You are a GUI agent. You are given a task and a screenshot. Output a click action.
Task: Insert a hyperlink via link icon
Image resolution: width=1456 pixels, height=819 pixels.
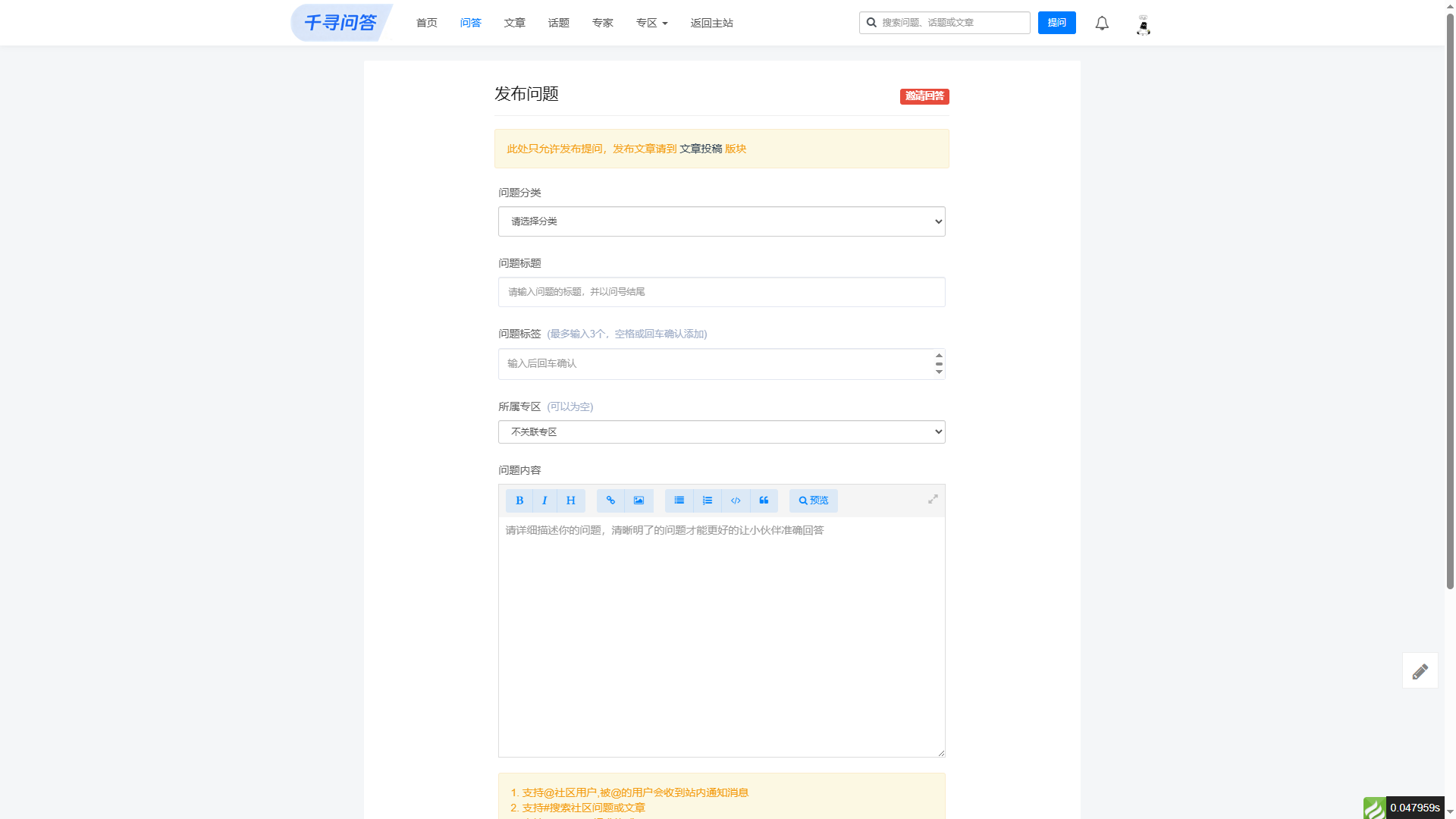[610, 500]
